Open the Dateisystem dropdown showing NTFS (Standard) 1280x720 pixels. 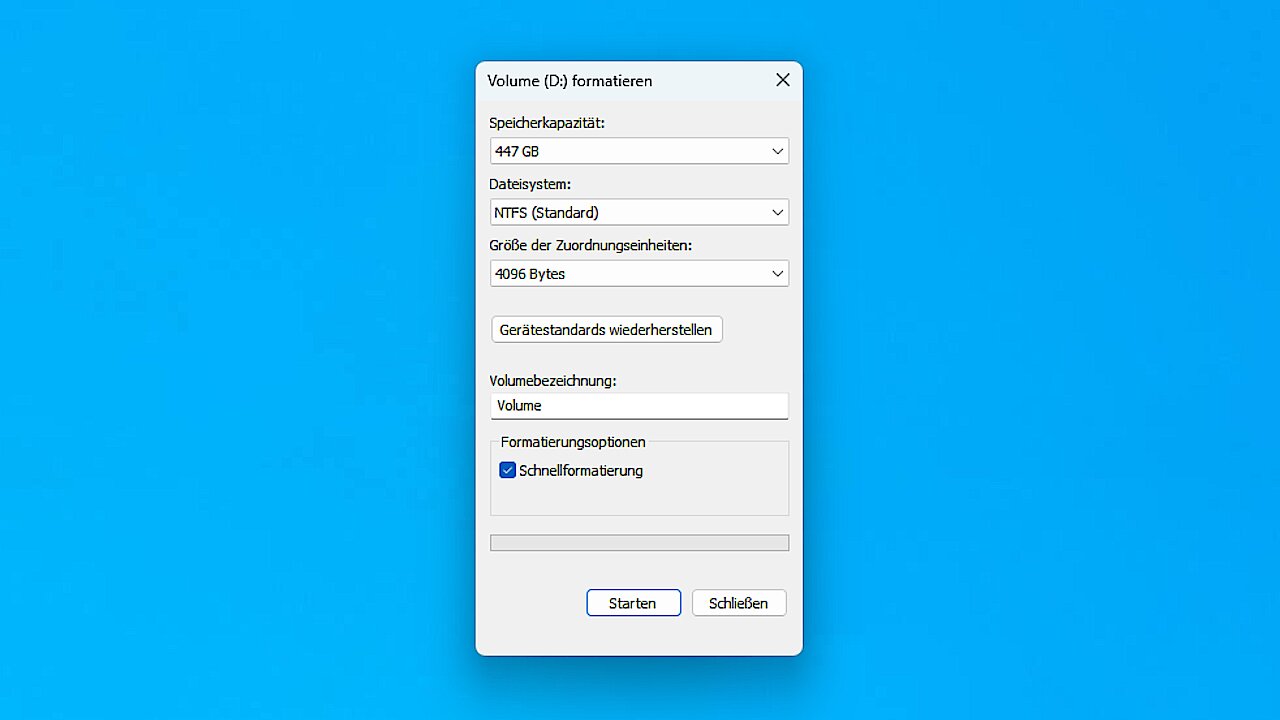(630, 212)
